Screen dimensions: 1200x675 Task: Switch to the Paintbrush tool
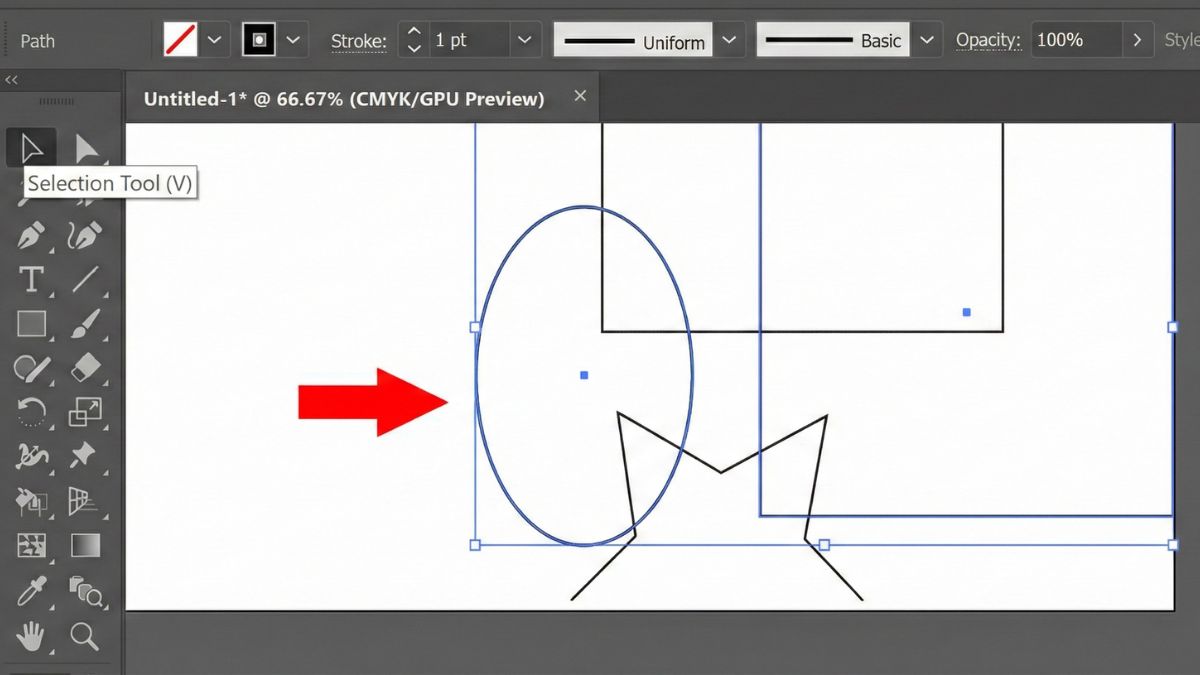click(85, 324)
